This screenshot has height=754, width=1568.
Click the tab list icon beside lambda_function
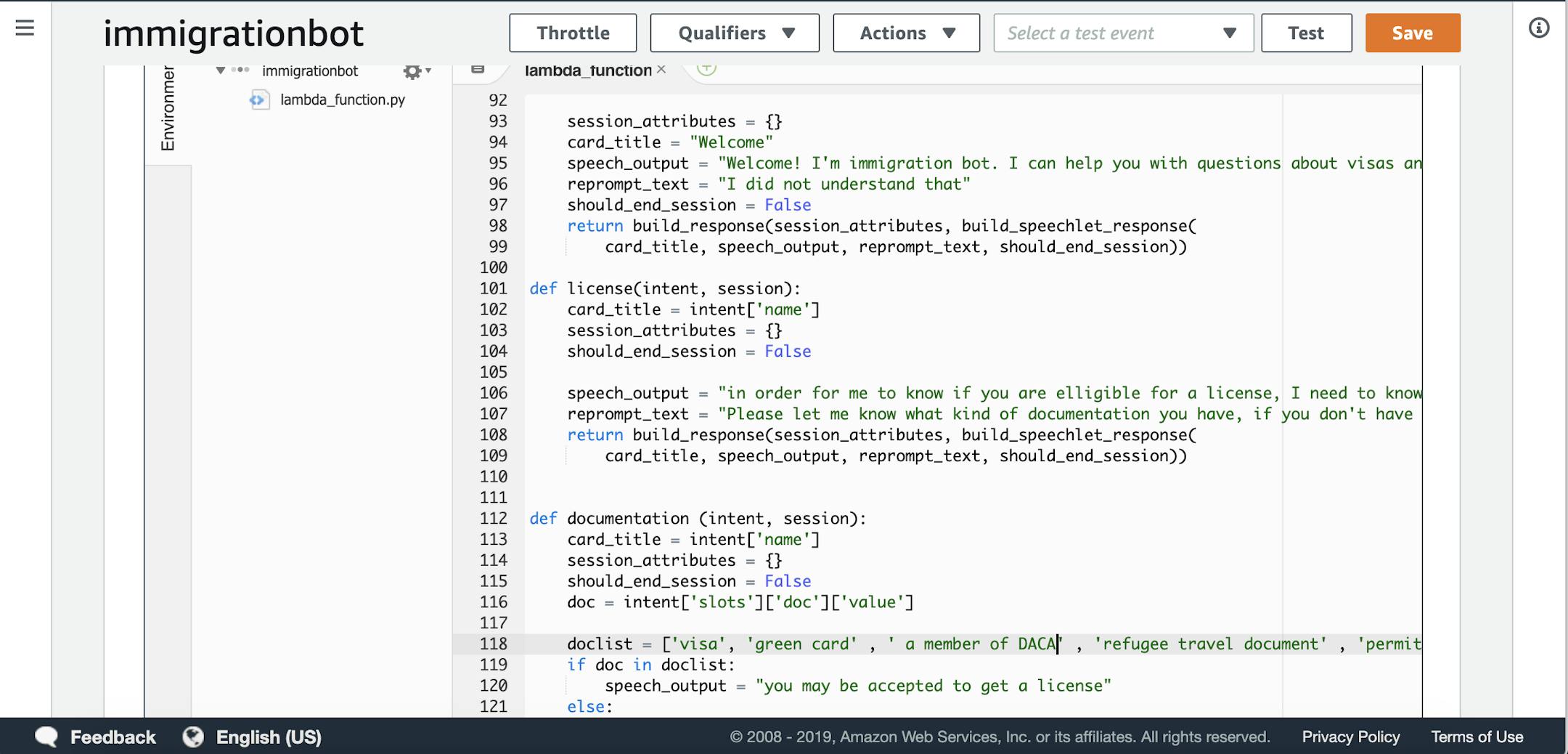pos(478,69)
